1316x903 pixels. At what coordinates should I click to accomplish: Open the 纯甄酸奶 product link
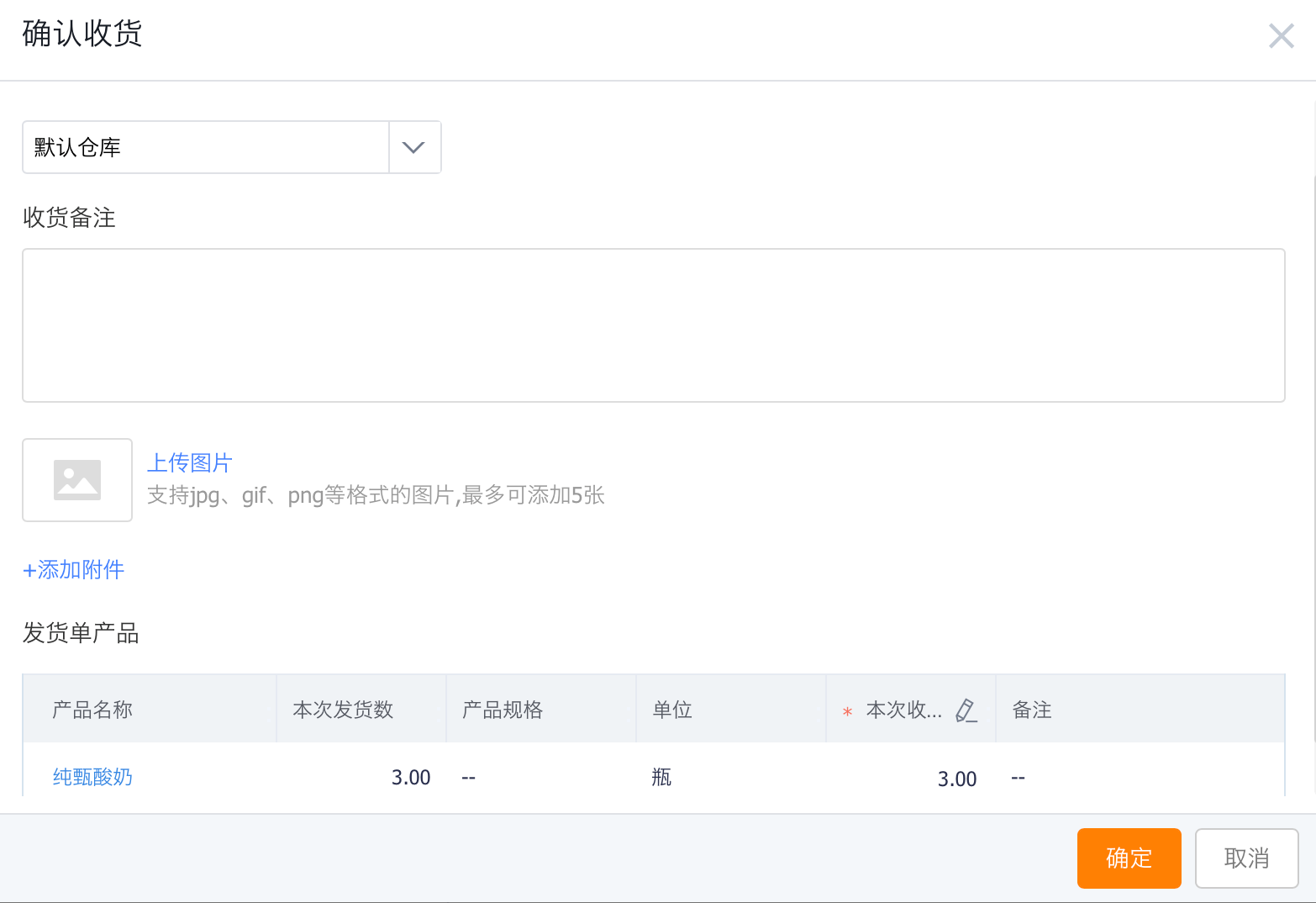click(x=92, y=777)
